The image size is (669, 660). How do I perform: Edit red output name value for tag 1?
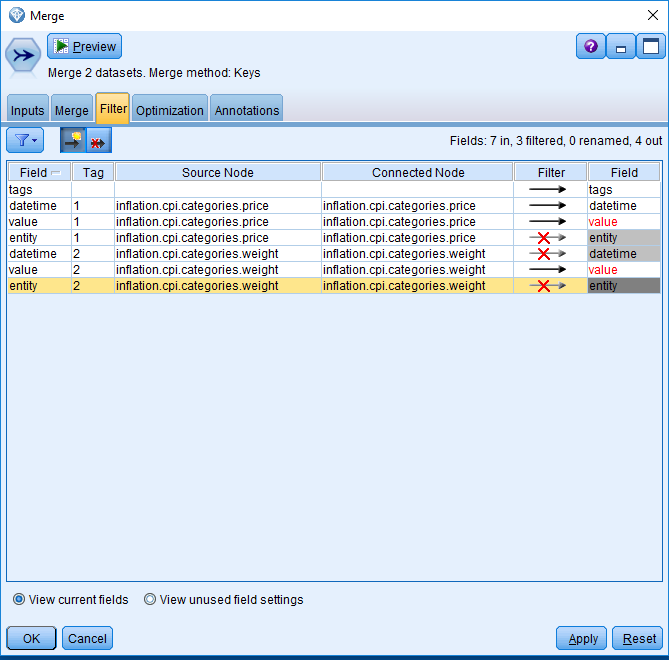pyautogui.click(x=624, y=221)
